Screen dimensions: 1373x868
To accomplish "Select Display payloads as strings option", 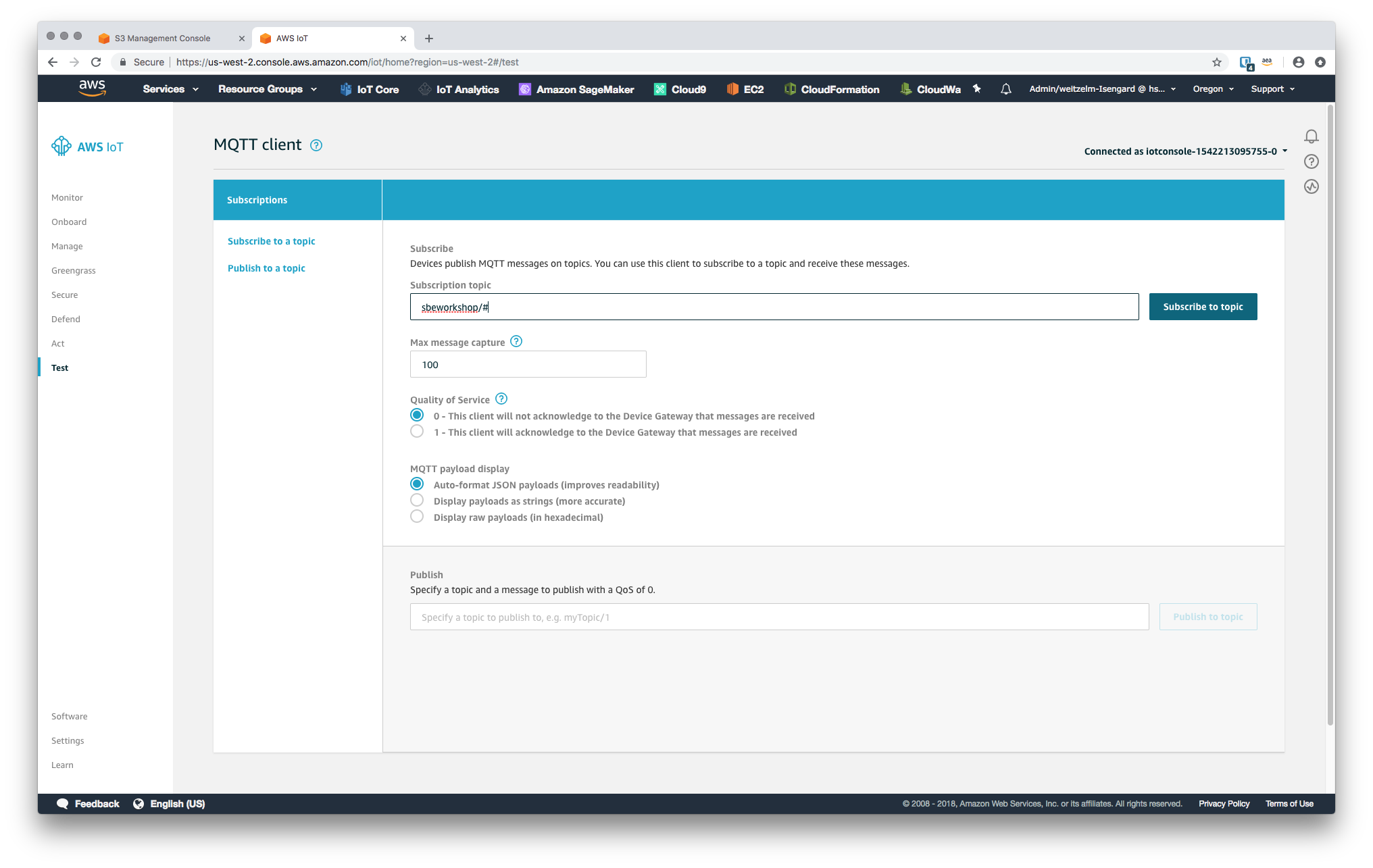I will point(417,501).
